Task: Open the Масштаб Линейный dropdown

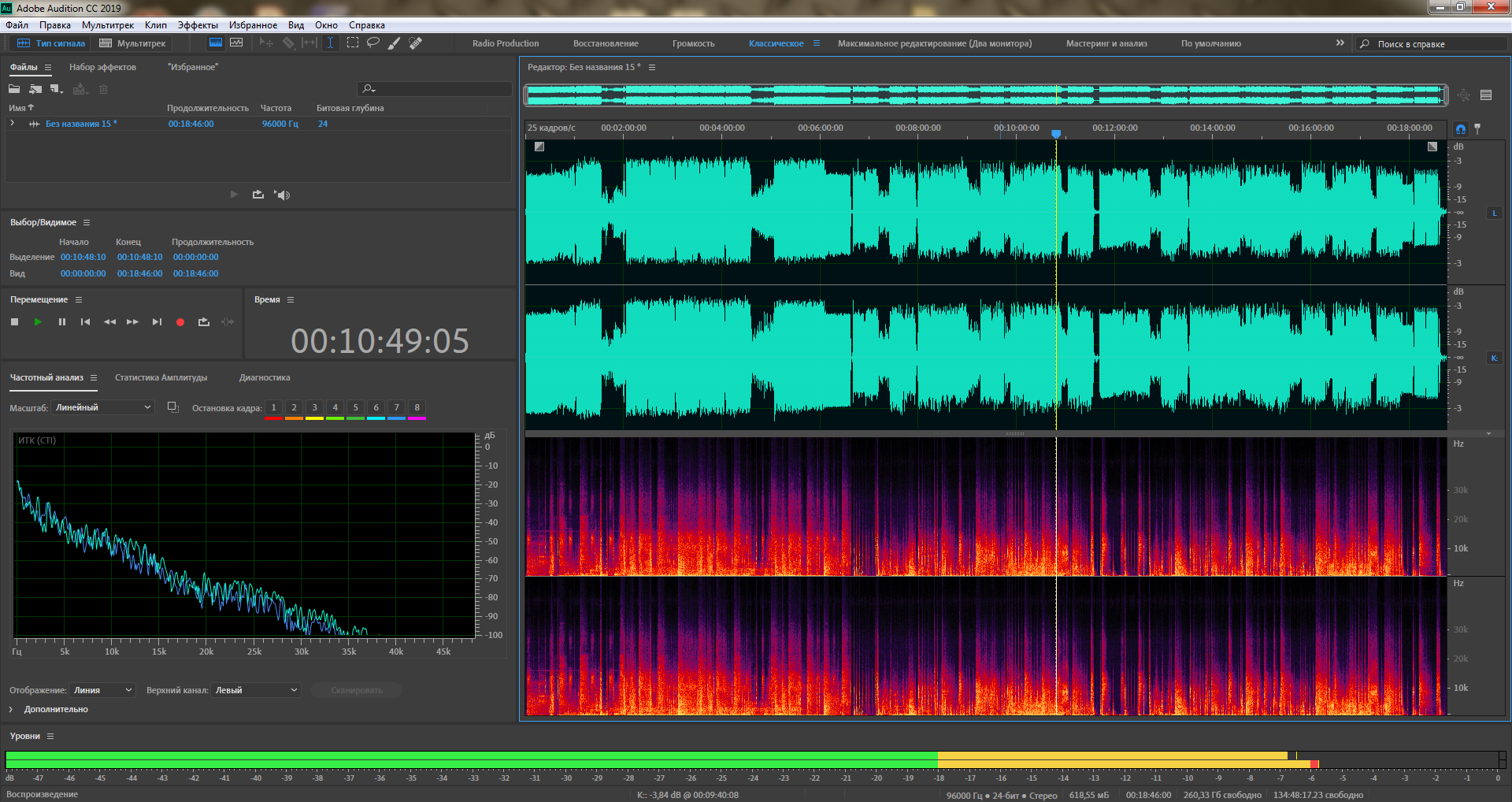Action: [x=103, y=407]
